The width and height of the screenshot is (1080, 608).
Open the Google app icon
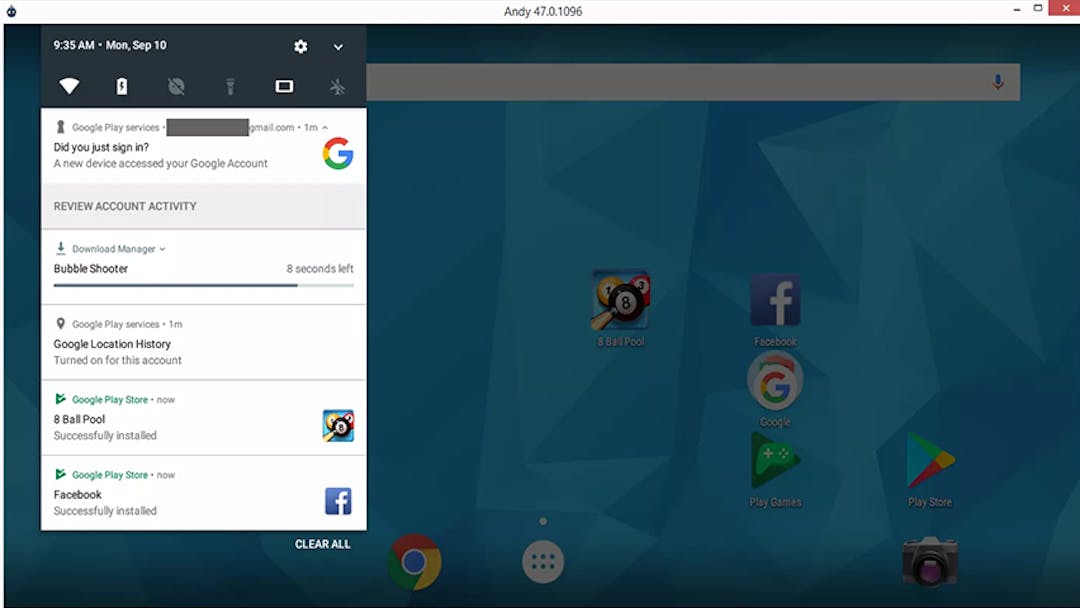[775, 381]
